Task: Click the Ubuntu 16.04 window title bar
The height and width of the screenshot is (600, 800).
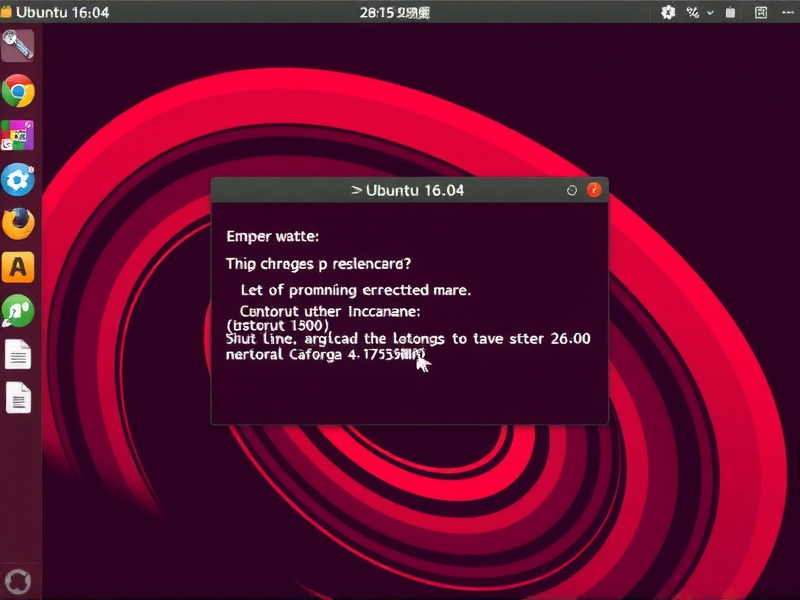Action: (409, 189)
